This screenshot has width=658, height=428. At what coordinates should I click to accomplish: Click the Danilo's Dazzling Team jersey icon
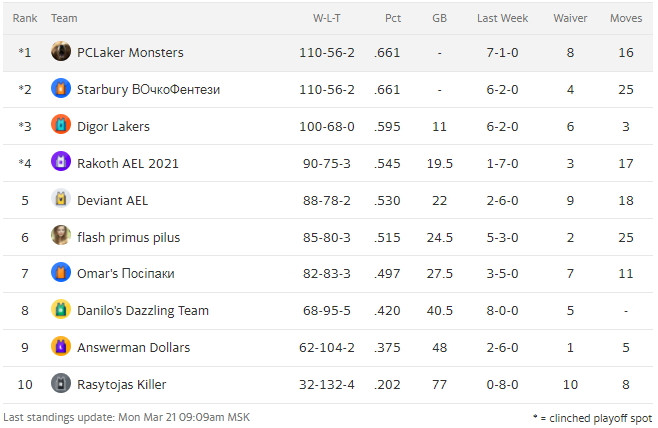[x=61, y=310]
